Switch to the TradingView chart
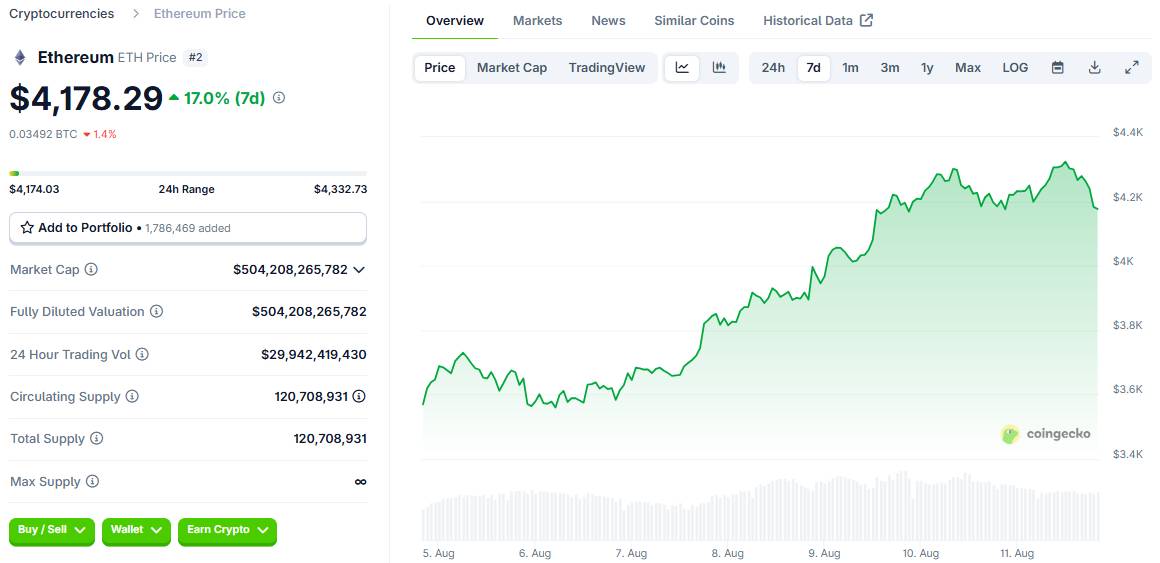 tap(607, 68)
